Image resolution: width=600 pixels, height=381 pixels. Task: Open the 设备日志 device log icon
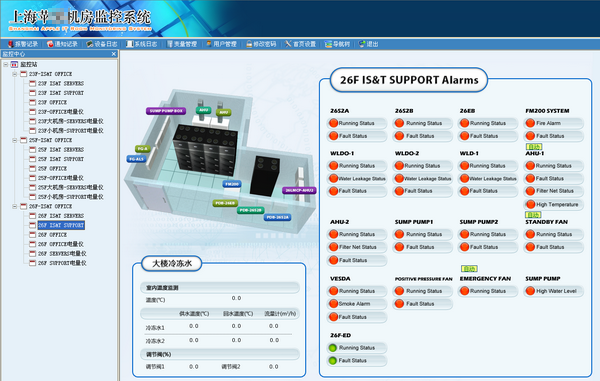[90, 44]
